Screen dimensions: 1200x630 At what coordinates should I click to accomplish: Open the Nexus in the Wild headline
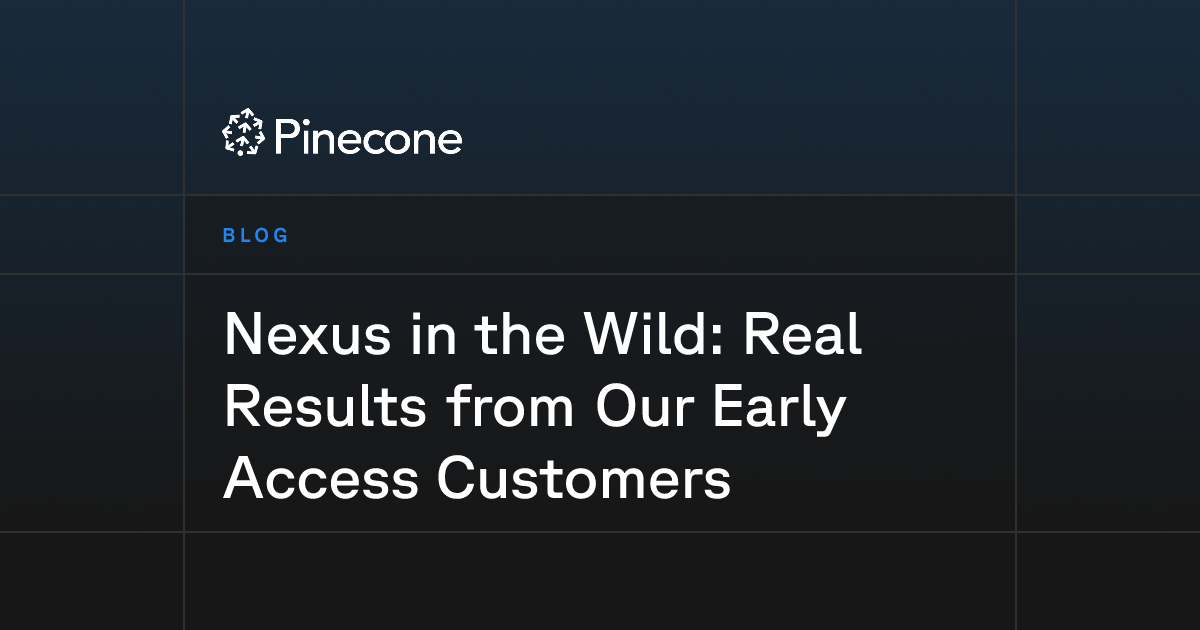(542, 407)
